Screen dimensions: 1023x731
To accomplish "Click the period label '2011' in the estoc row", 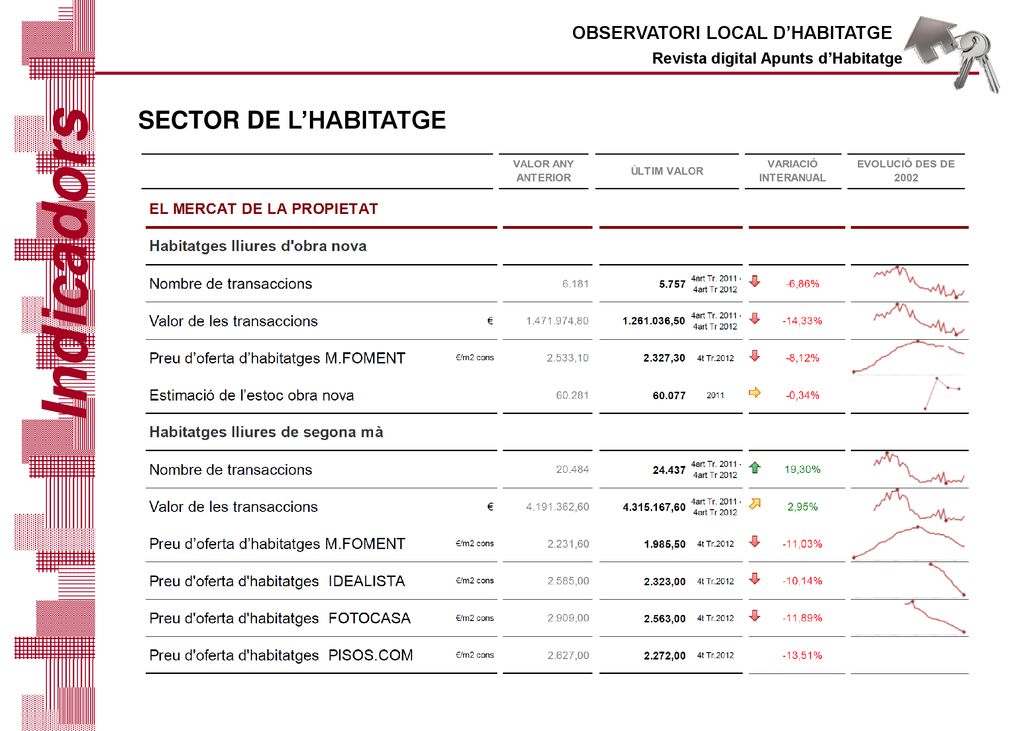I will tap(715, 396).
